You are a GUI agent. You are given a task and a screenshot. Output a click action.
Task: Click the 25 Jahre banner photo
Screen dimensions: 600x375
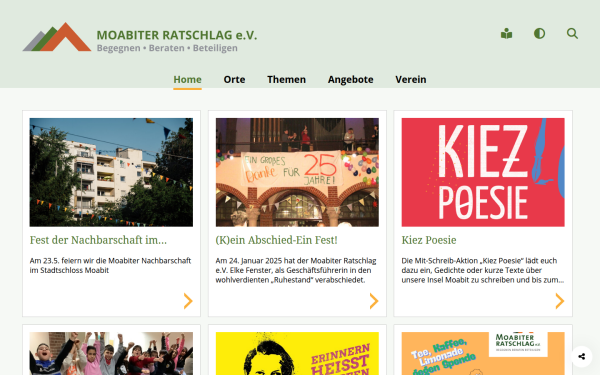pos(297,172)
